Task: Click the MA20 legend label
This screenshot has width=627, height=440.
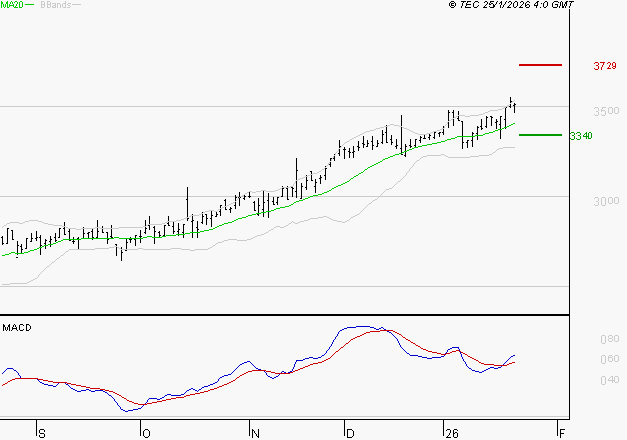Action: [x=11, y=5]
